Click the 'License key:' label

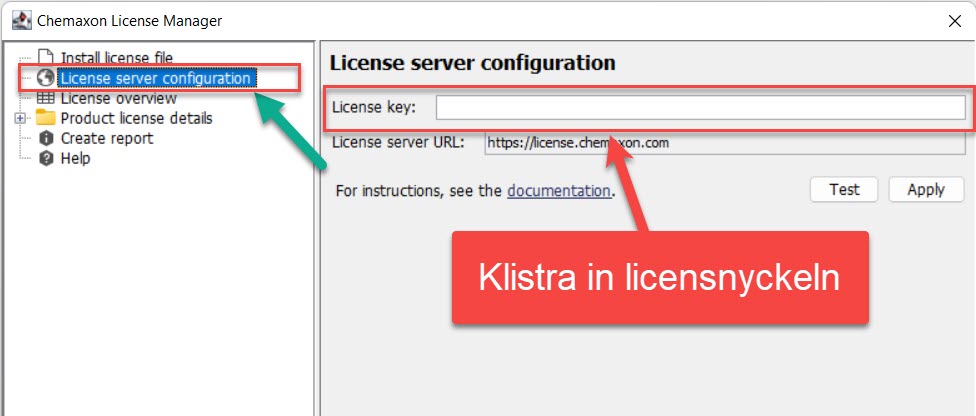click(373, 108)
